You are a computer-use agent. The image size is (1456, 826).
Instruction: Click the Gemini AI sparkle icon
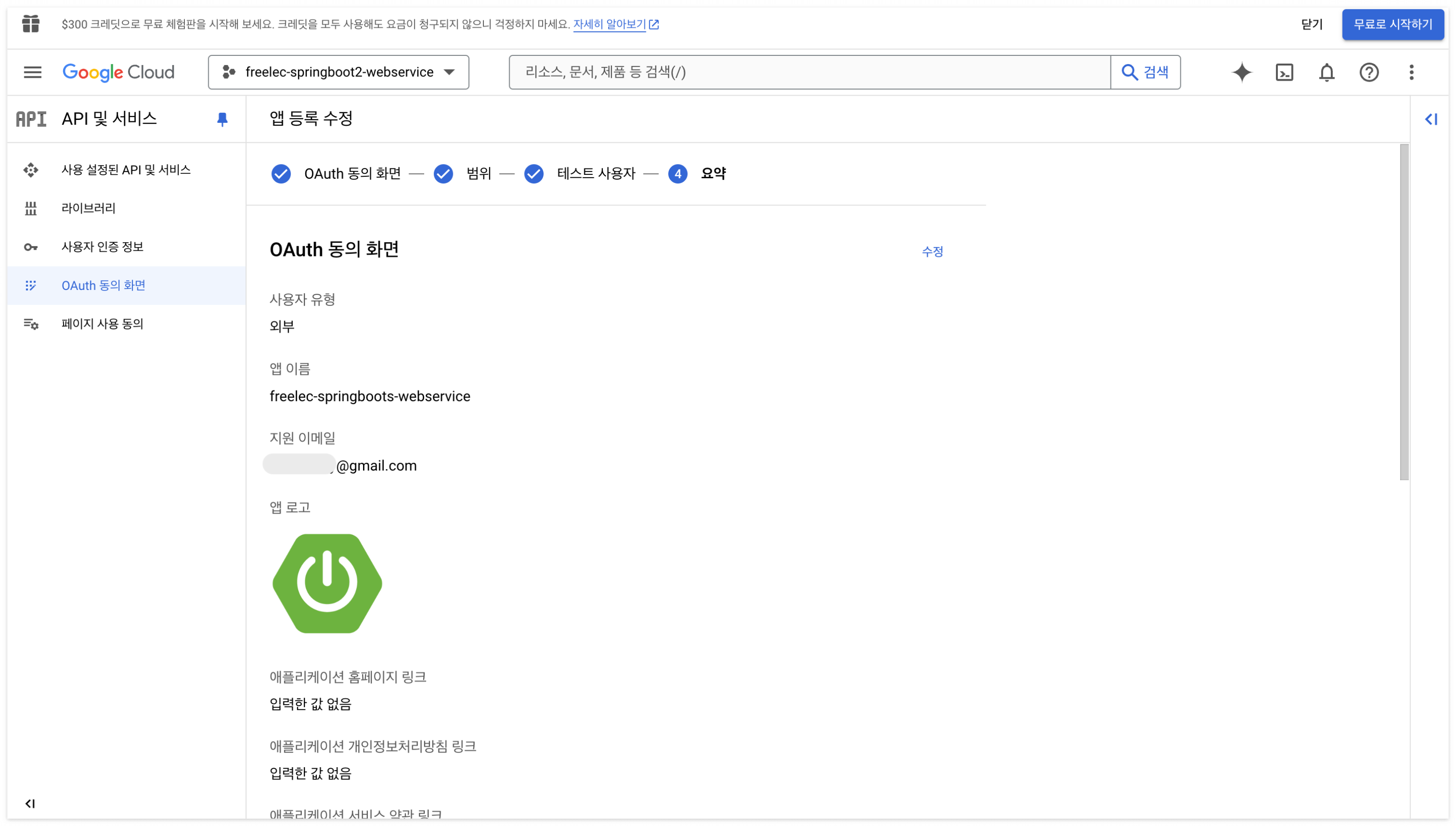tap(1241, 72)
